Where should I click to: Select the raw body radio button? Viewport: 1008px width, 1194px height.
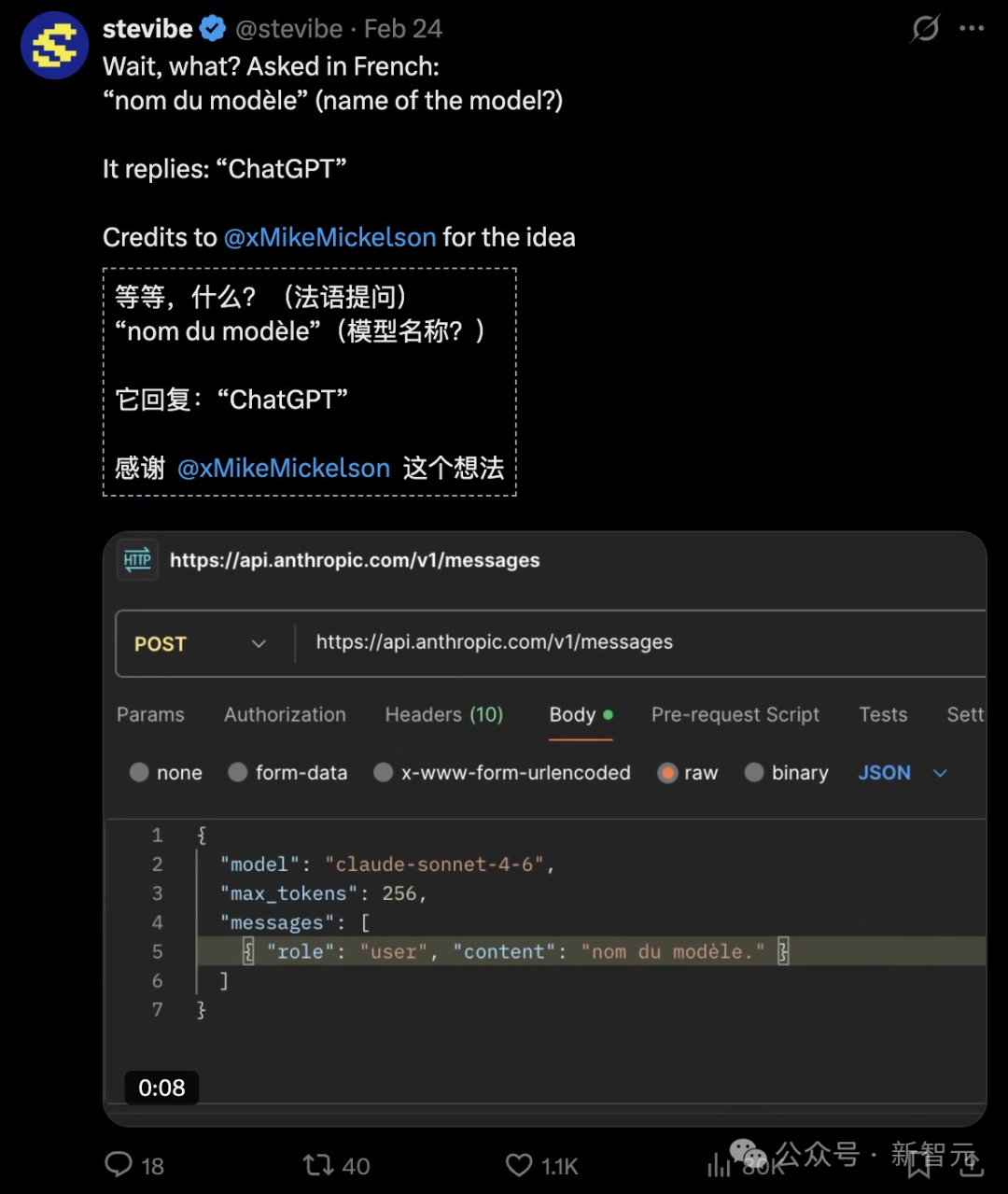[x=668, y=773]
